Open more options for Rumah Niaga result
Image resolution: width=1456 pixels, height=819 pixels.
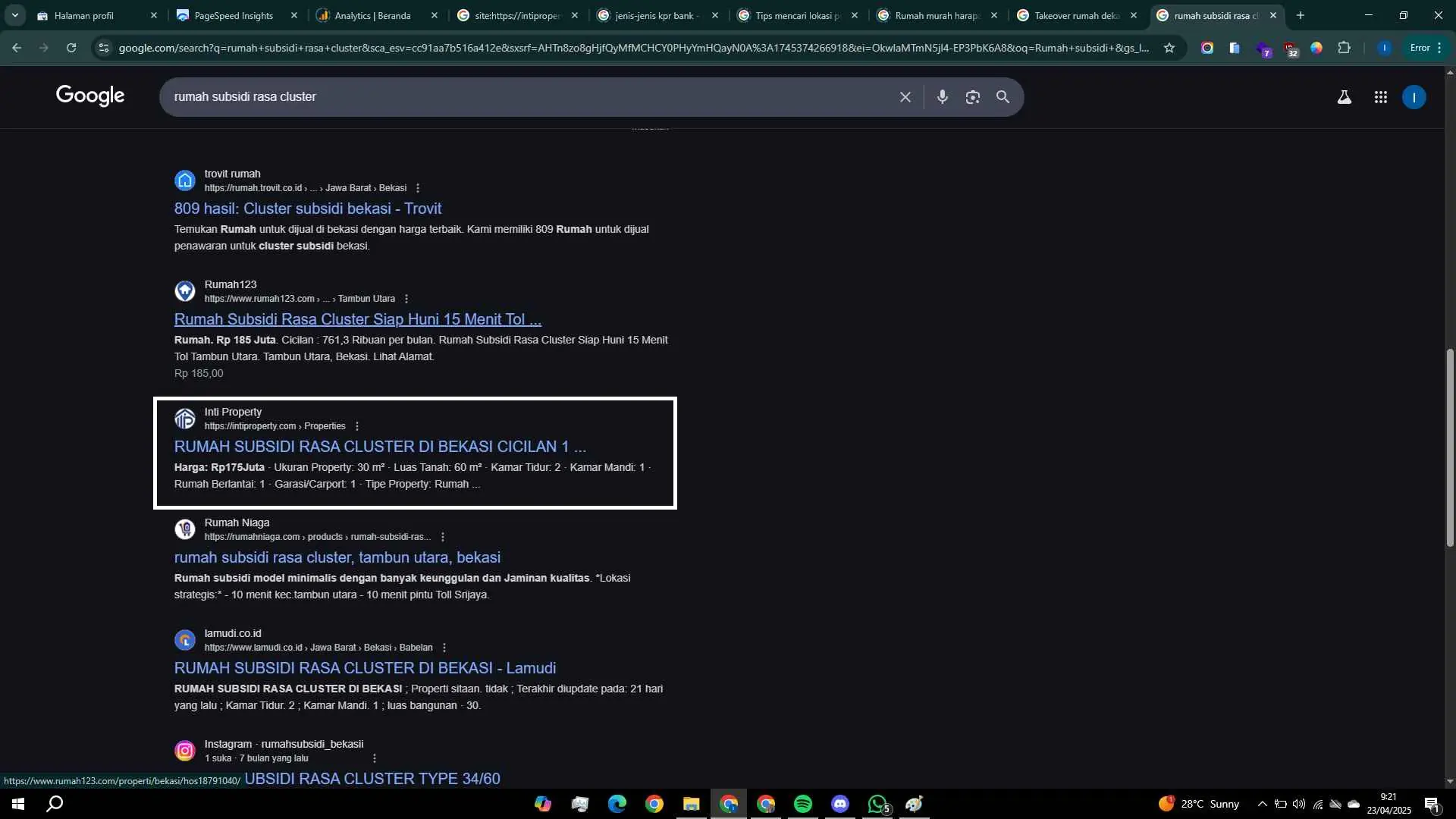[x=443, y=537]
